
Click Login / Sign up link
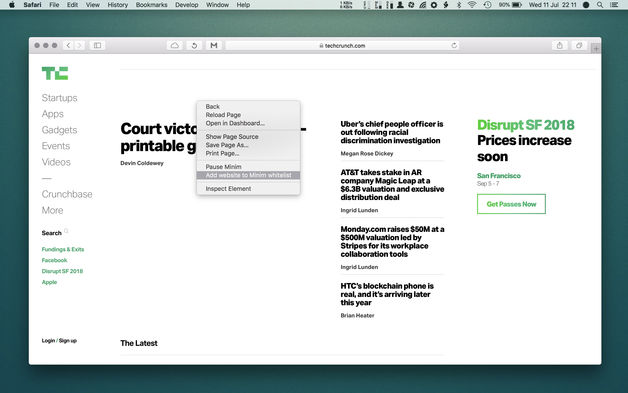click(59, 341)
